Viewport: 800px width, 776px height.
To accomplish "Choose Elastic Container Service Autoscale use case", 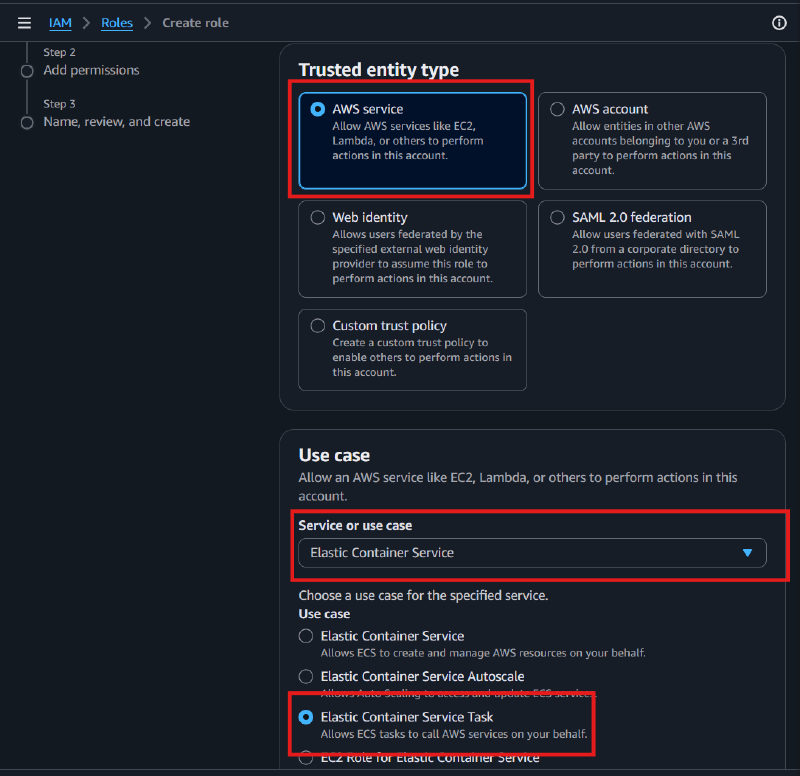I will (306, 677).
